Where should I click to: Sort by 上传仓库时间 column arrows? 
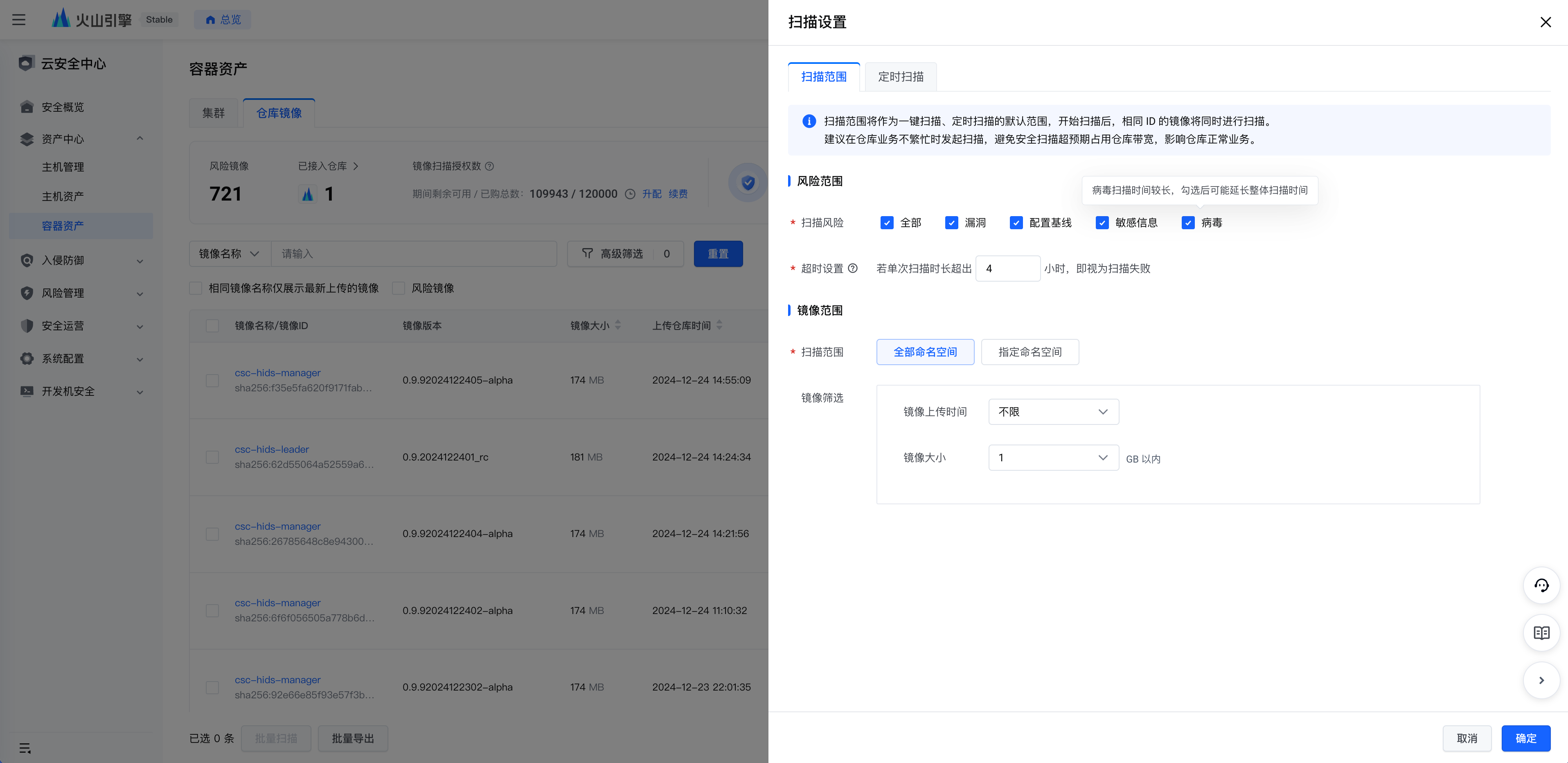click(x=719, y=325)
